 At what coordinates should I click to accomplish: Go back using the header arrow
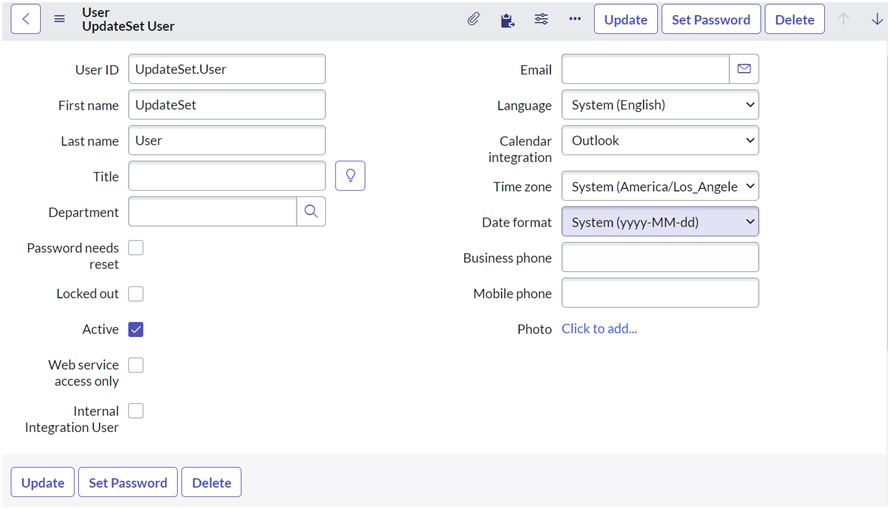coord(26,19)
